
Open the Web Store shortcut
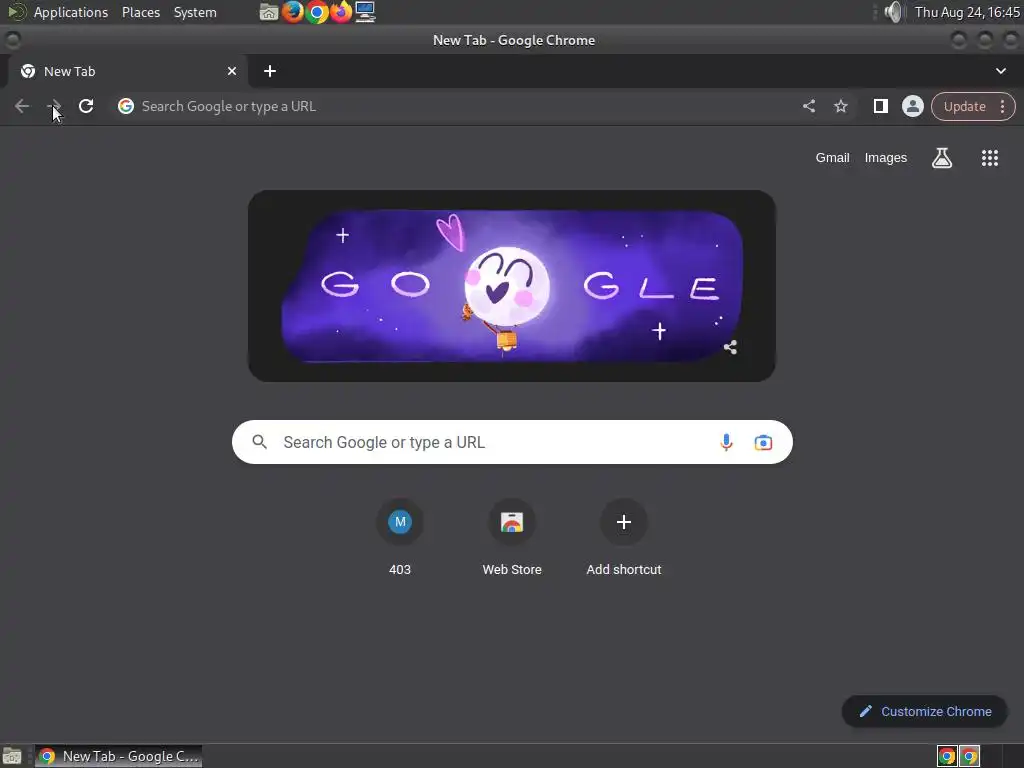pos(512,537)
